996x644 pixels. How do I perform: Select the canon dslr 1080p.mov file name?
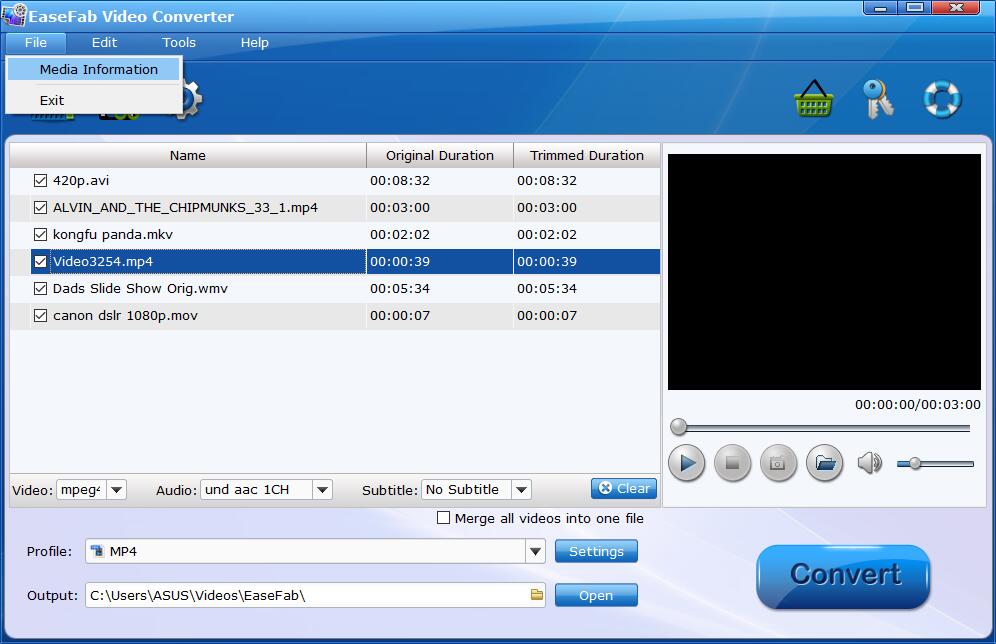[x=125, y=316]
